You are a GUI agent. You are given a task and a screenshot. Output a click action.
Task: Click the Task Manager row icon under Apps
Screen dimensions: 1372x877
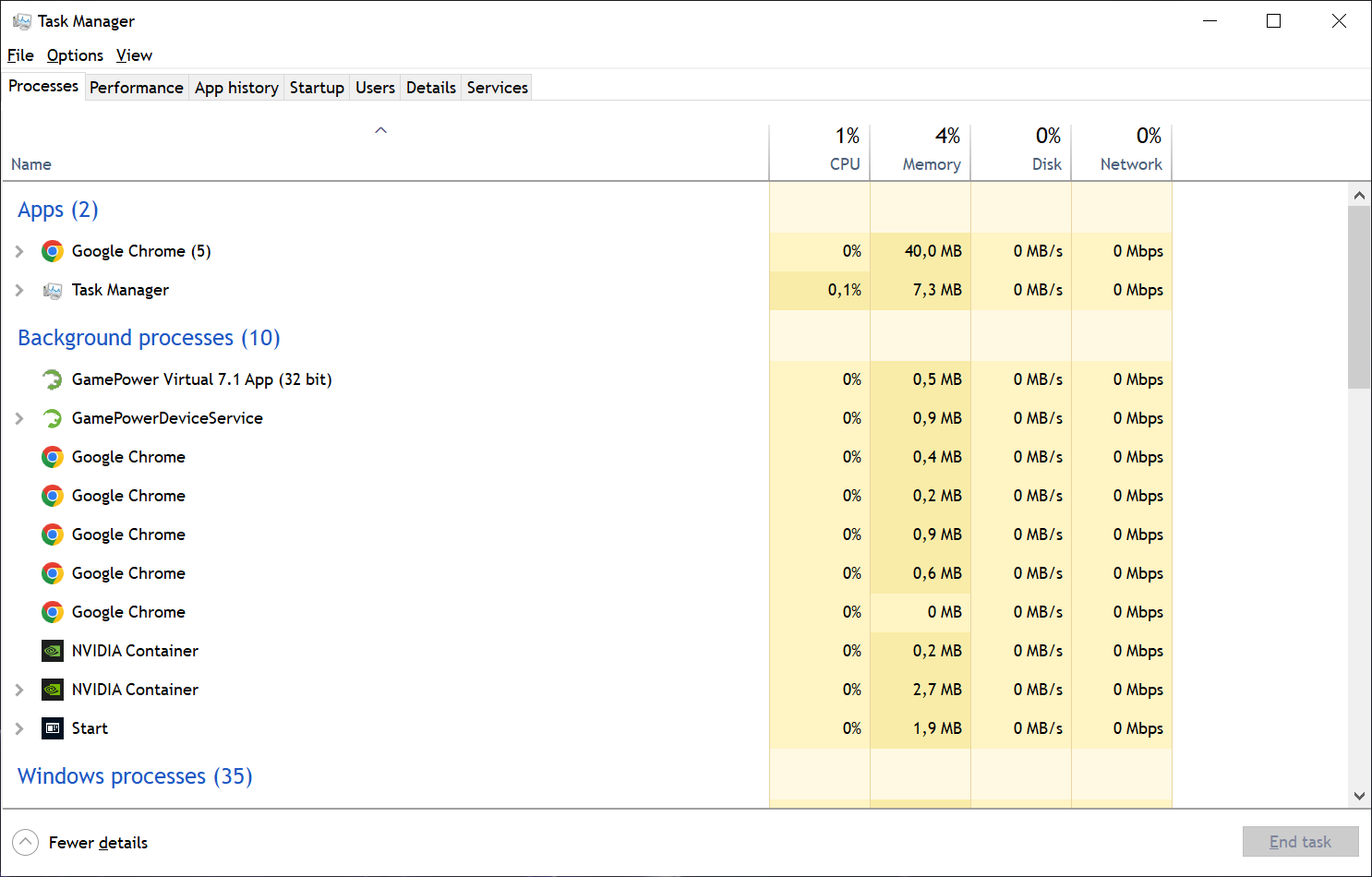(53, 290)
